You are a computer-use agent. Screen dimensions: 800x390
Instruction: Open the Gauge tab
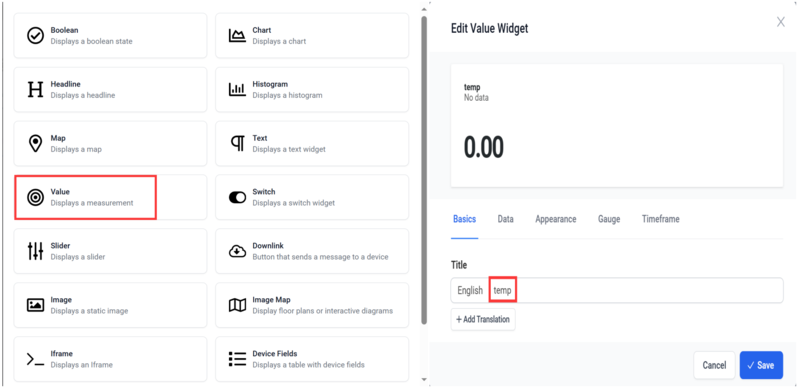point(609,219)
